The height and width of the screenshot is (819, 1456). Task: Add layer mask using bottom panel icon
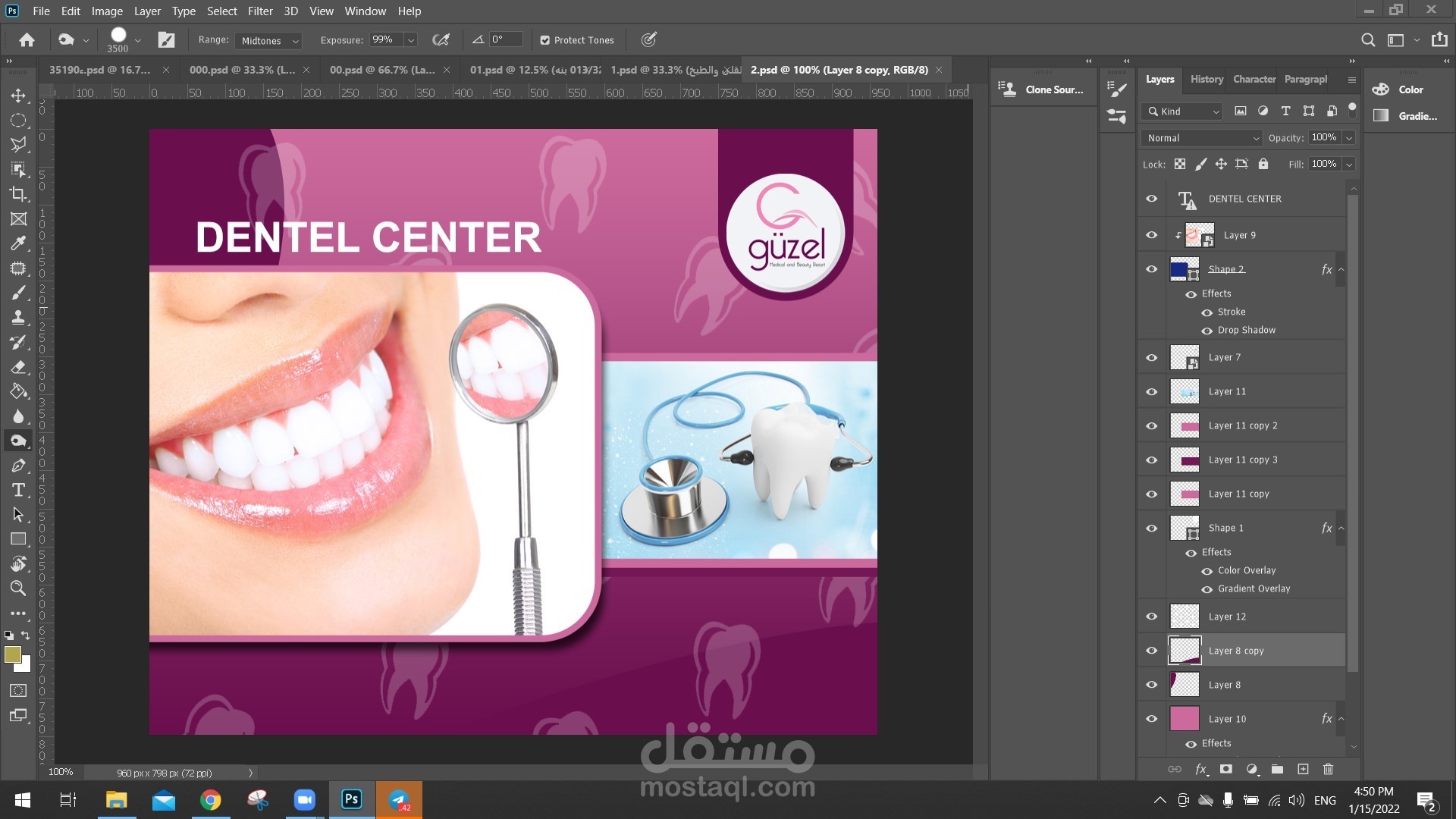point(1225,769)
